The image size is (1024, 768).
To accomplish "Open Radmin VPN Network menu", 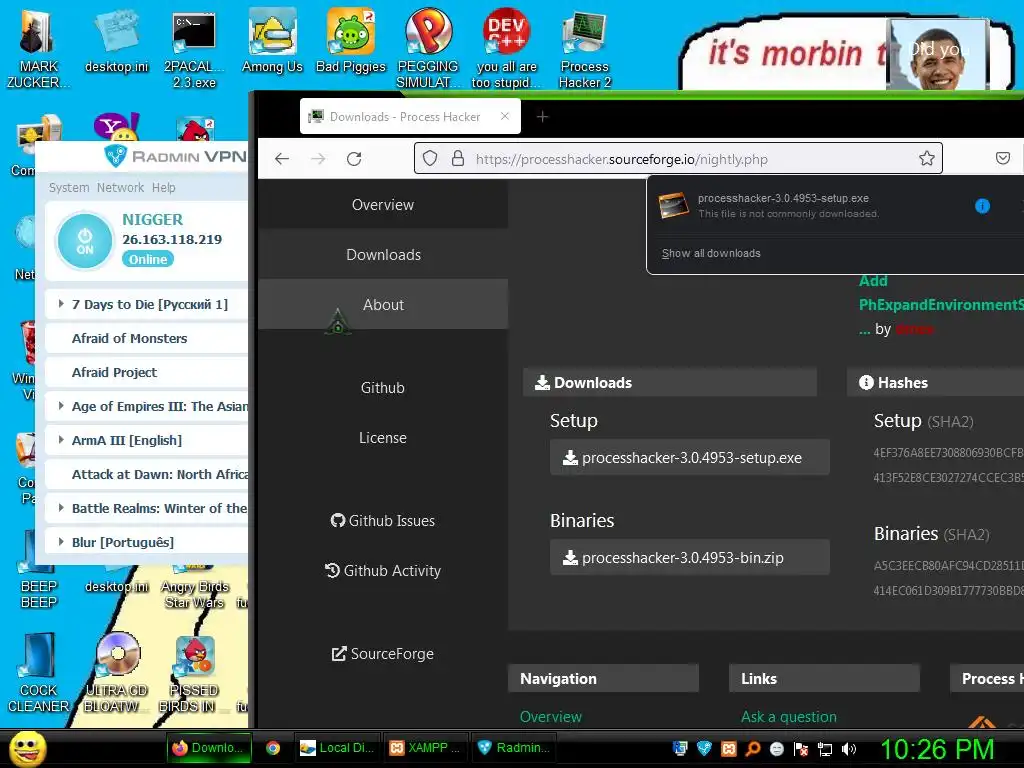I will 120,187.
